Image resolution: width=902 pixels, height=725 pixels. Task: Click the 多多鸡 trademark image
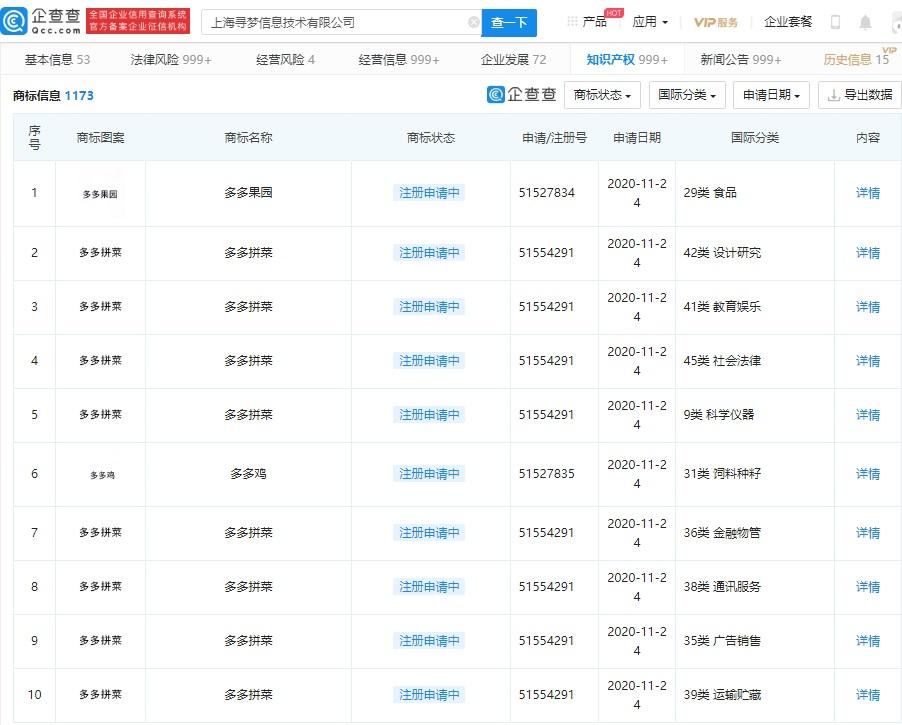[100, 474]
